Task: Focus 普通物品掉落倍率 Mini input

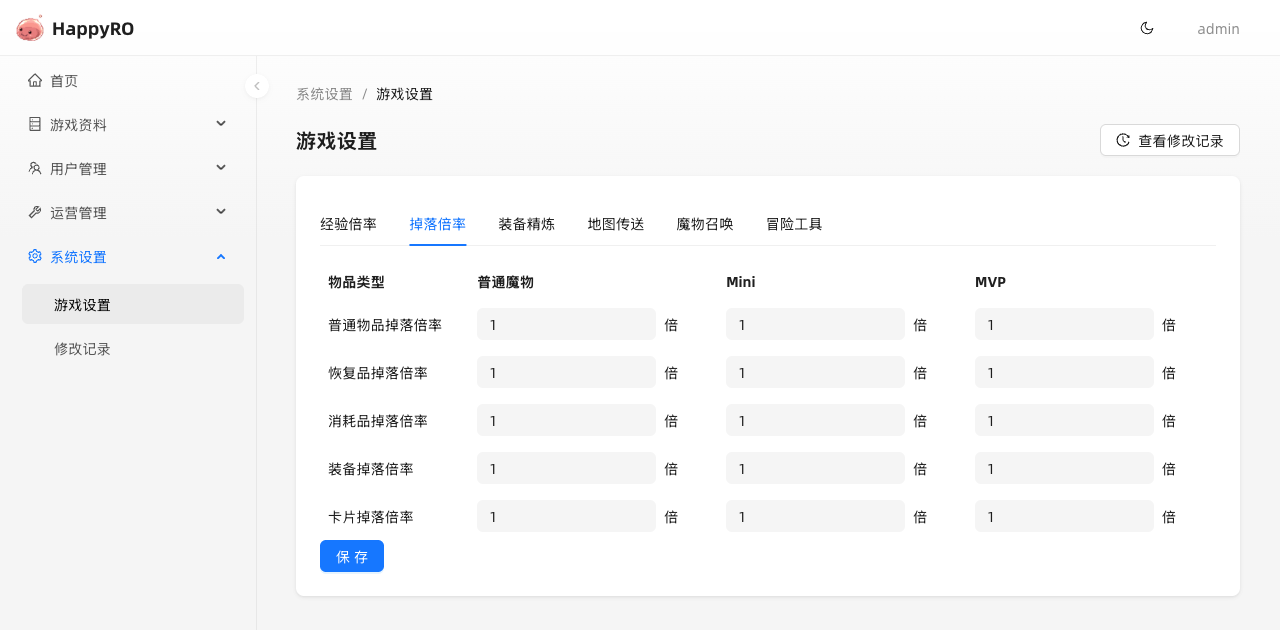Action: pyautogui.click(x=815, y=324)
